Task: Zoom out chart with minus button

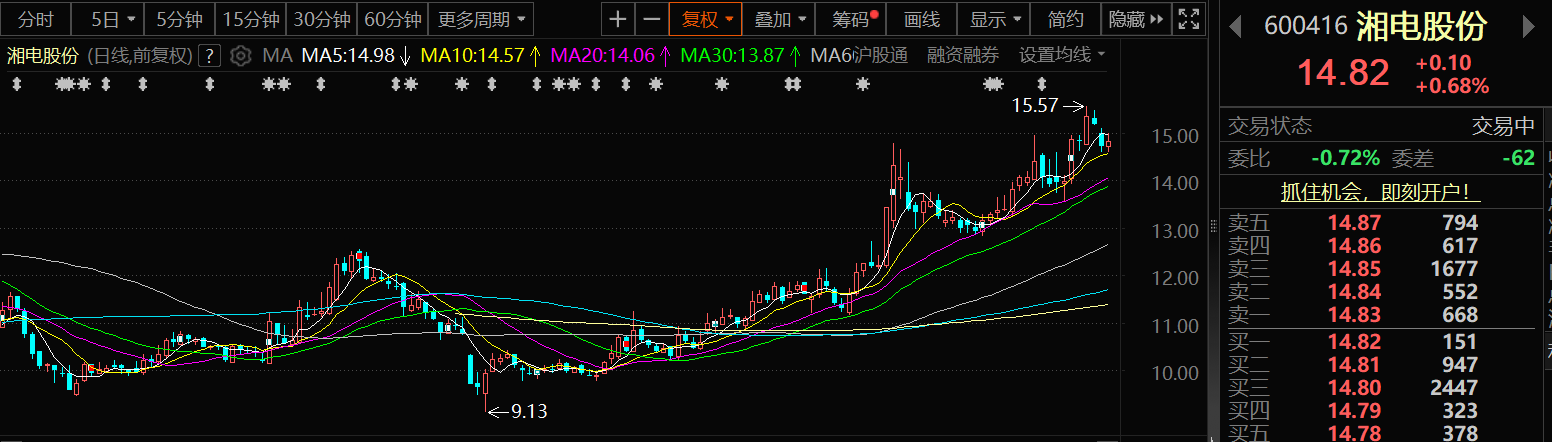Action: point(652,19)
